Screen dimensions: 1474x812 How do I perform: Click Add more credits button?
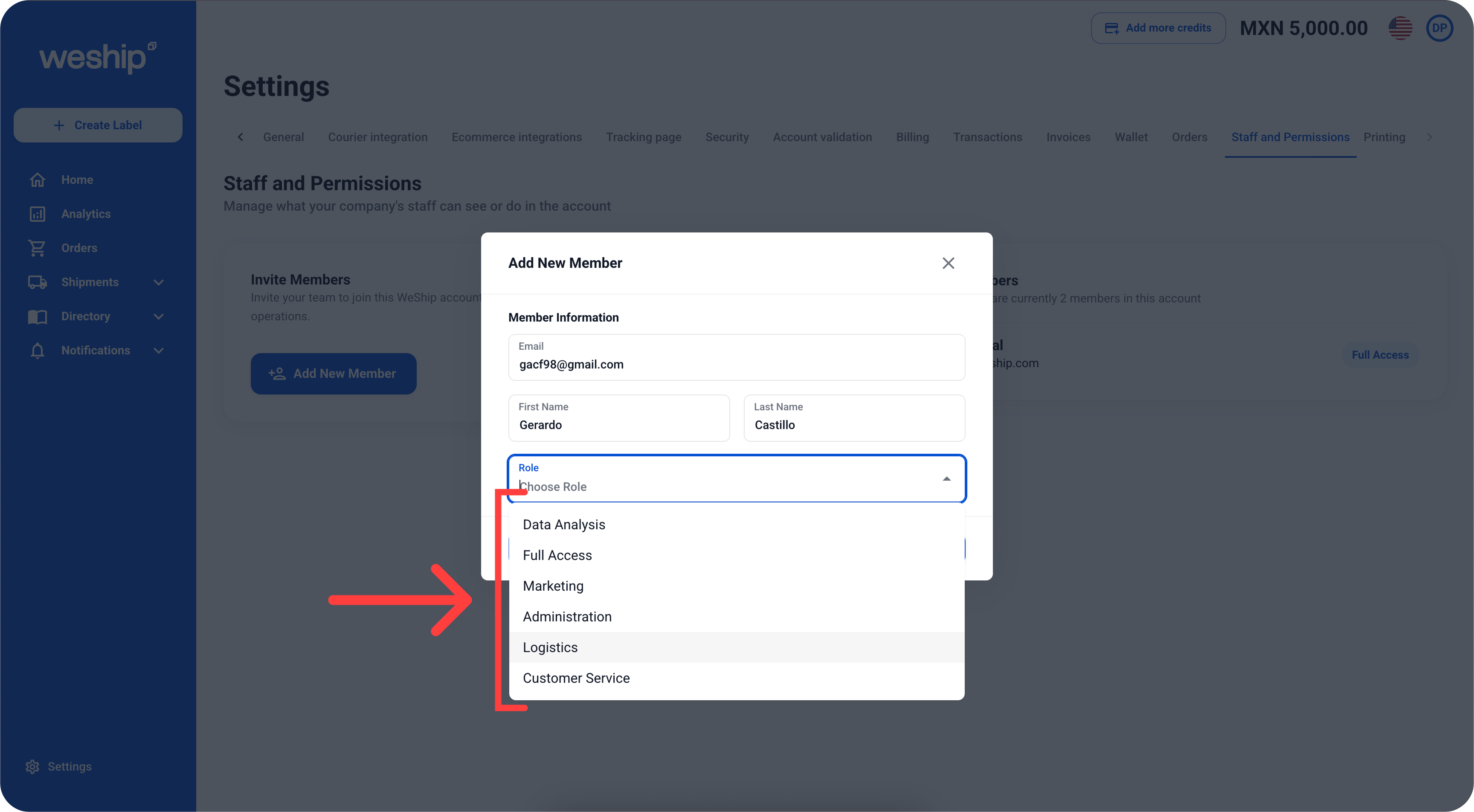(1158, 28)
